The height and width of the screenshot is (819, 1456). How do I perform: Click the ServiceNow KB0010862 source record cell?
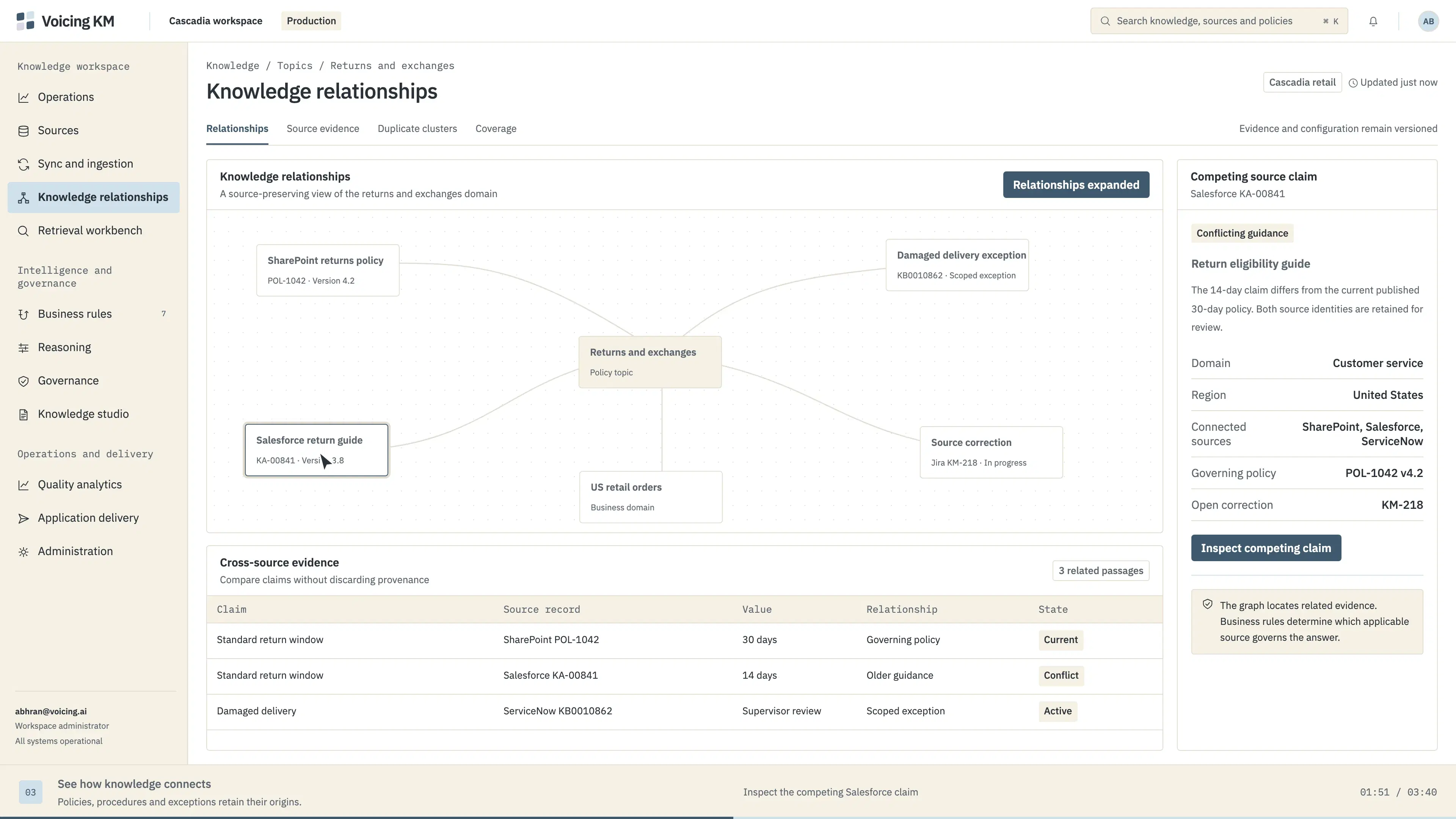point(557,711)
